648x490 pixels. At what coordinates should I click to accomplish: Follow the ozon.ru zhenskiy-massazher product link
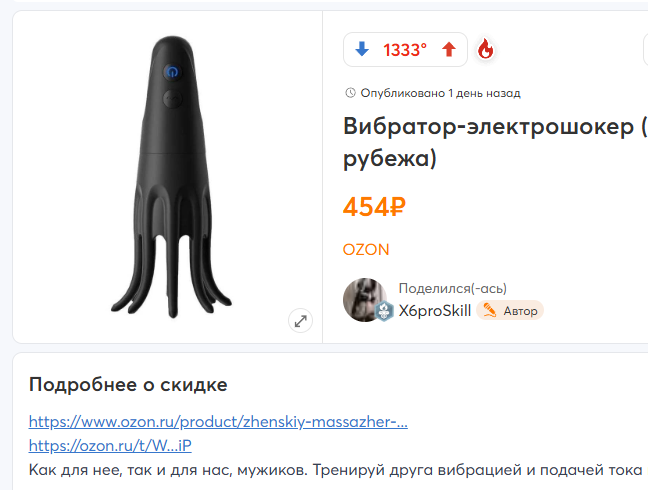218,422
